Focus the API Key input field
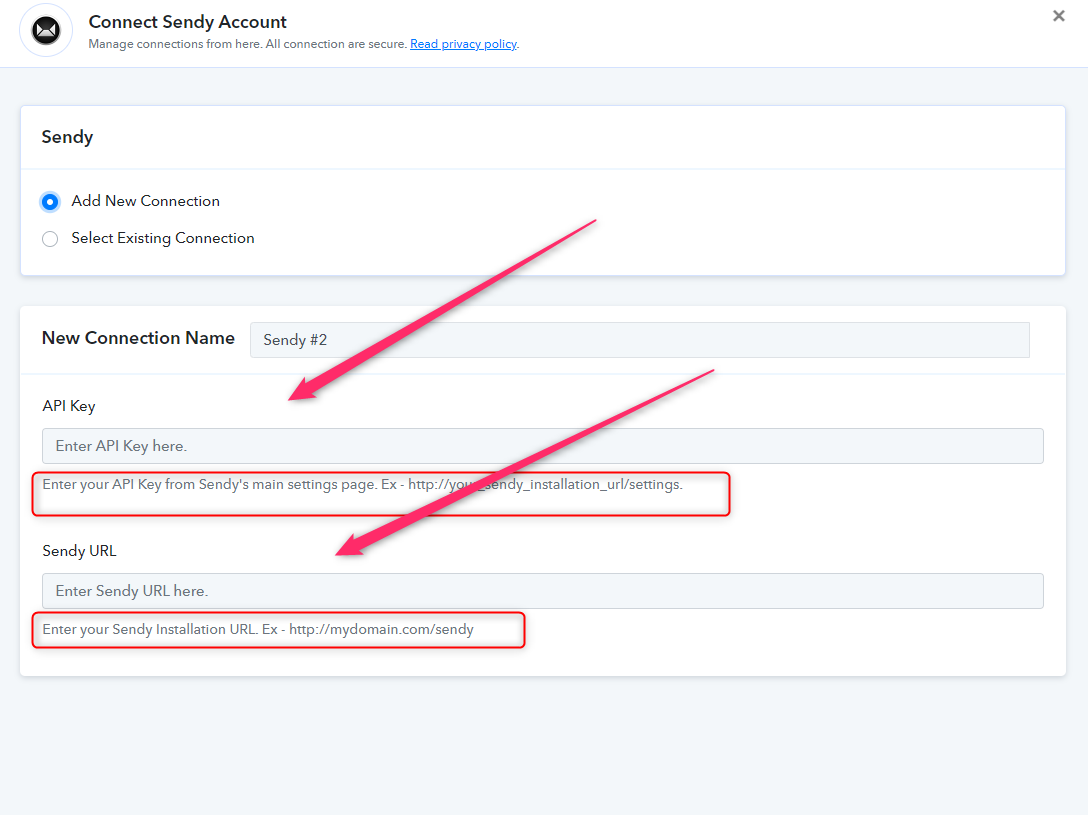Screen dimensions: 1088x815 pos(543,446)
